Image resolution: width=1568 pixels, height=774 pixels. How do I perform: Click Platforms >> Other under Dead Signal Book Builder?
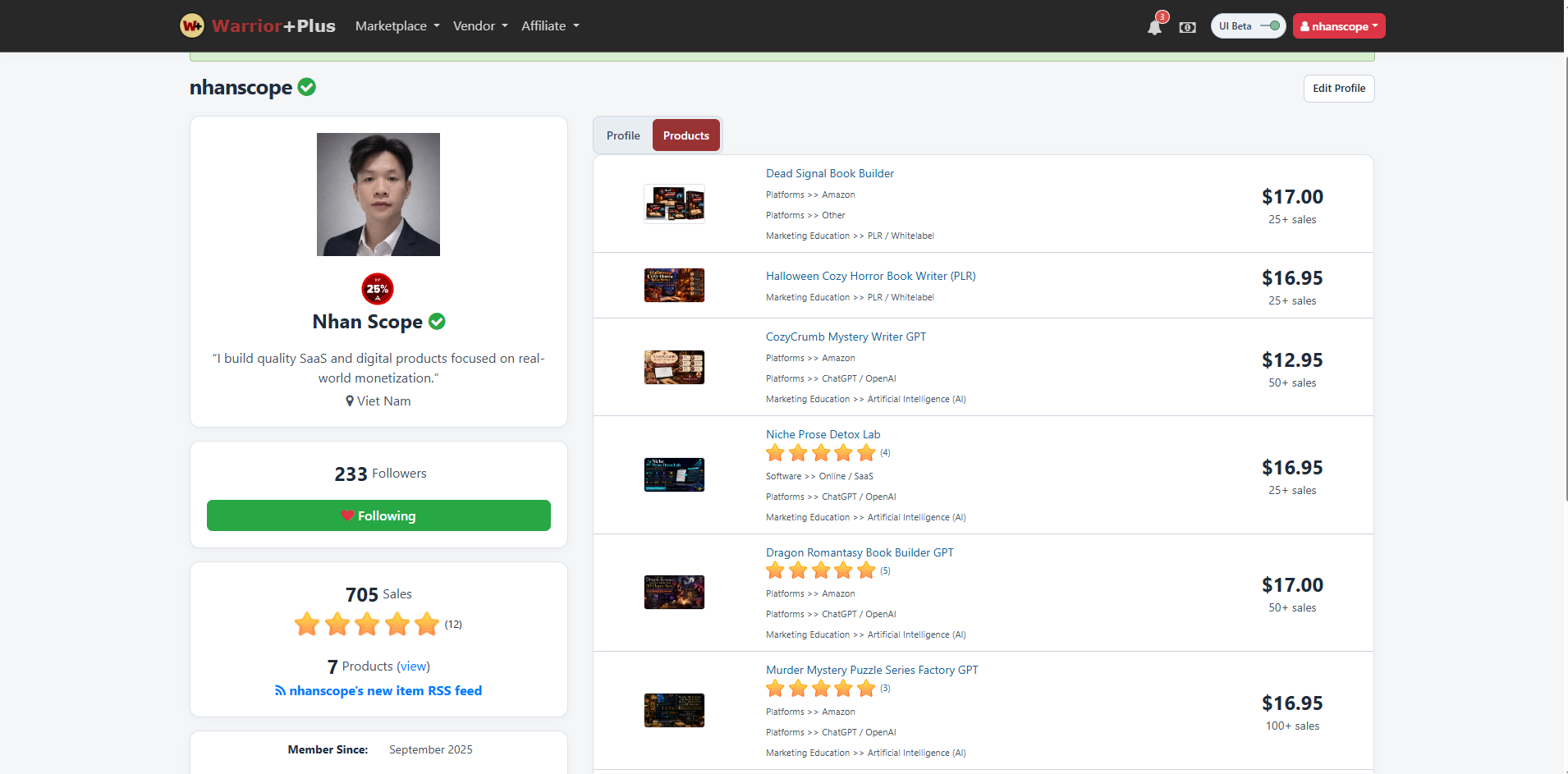coord(805,215)
